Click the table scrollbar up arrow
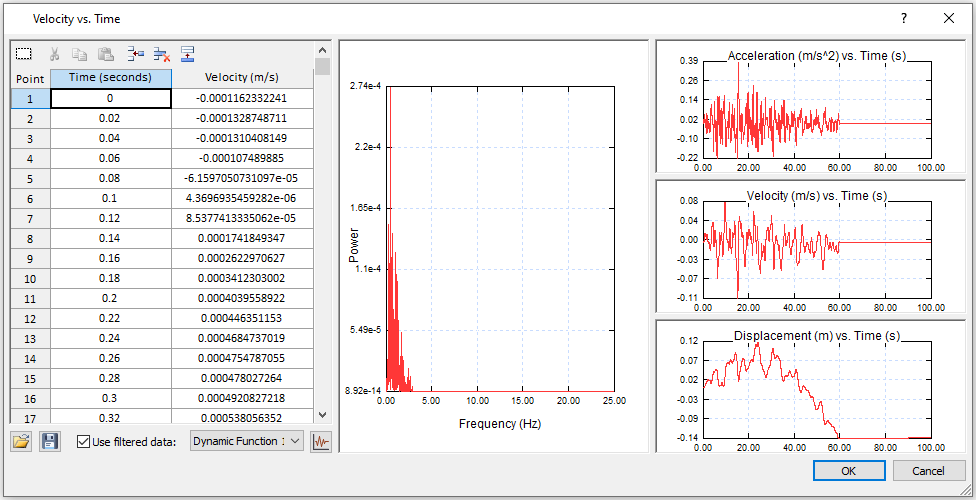 click(322, 49)
